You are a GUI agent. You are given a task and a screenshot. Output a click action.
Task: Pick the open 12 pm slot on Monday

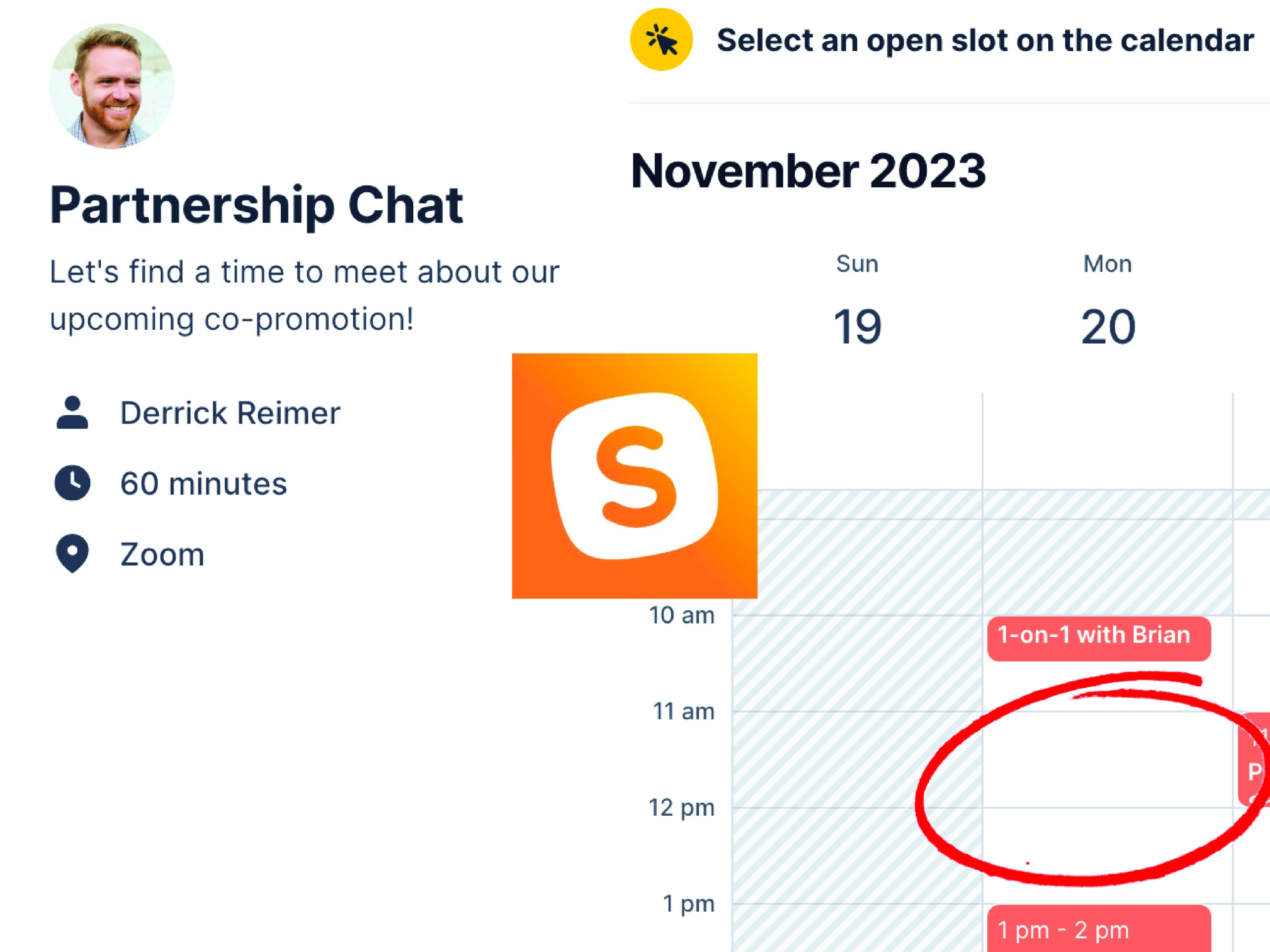[x=1107, y=856]
